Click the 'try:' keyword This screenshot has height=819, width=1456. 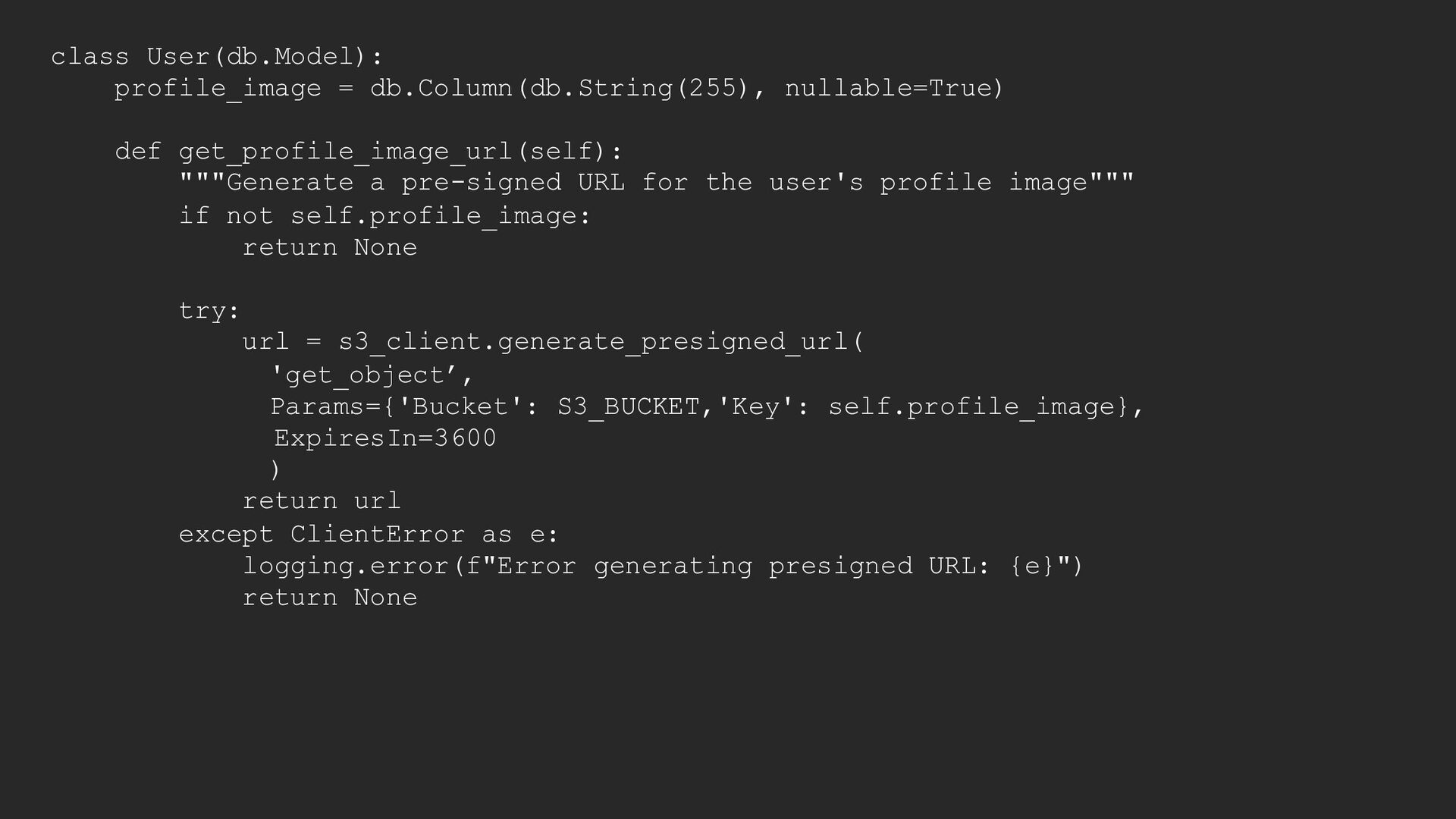click(209, 311)
